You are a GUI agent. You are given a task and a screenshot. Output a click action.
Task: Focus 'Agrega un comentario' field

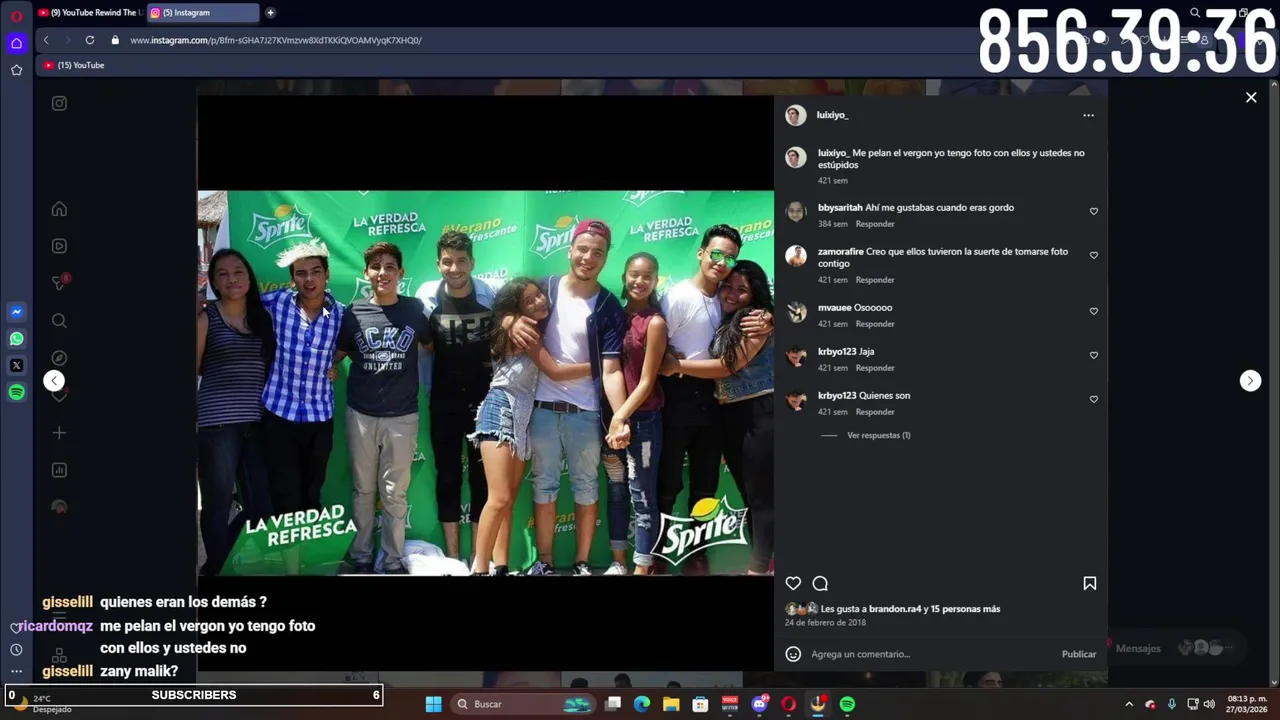(930, 654)
